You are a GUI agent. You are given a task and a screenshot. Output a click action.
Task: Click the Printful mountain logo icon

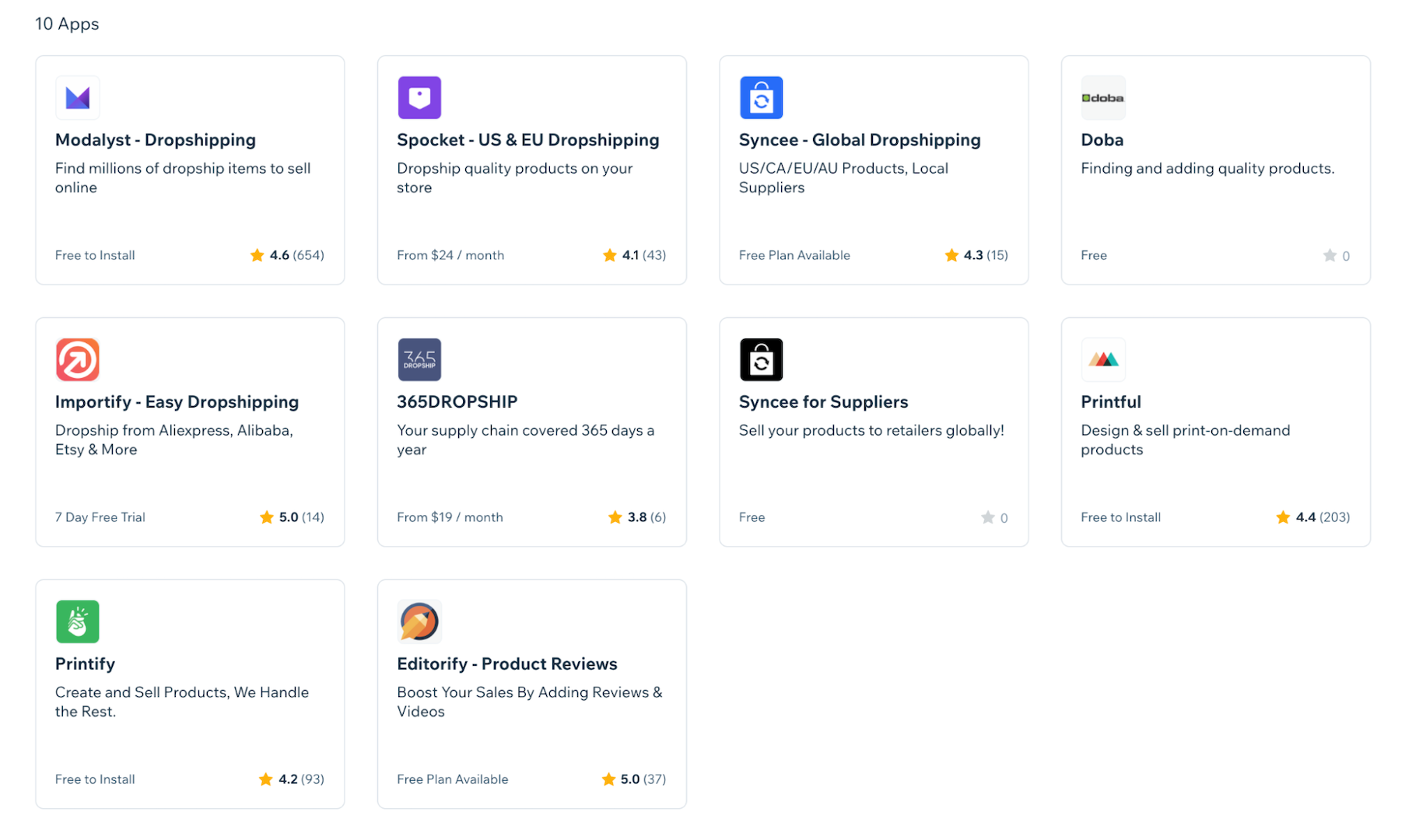1103,359
